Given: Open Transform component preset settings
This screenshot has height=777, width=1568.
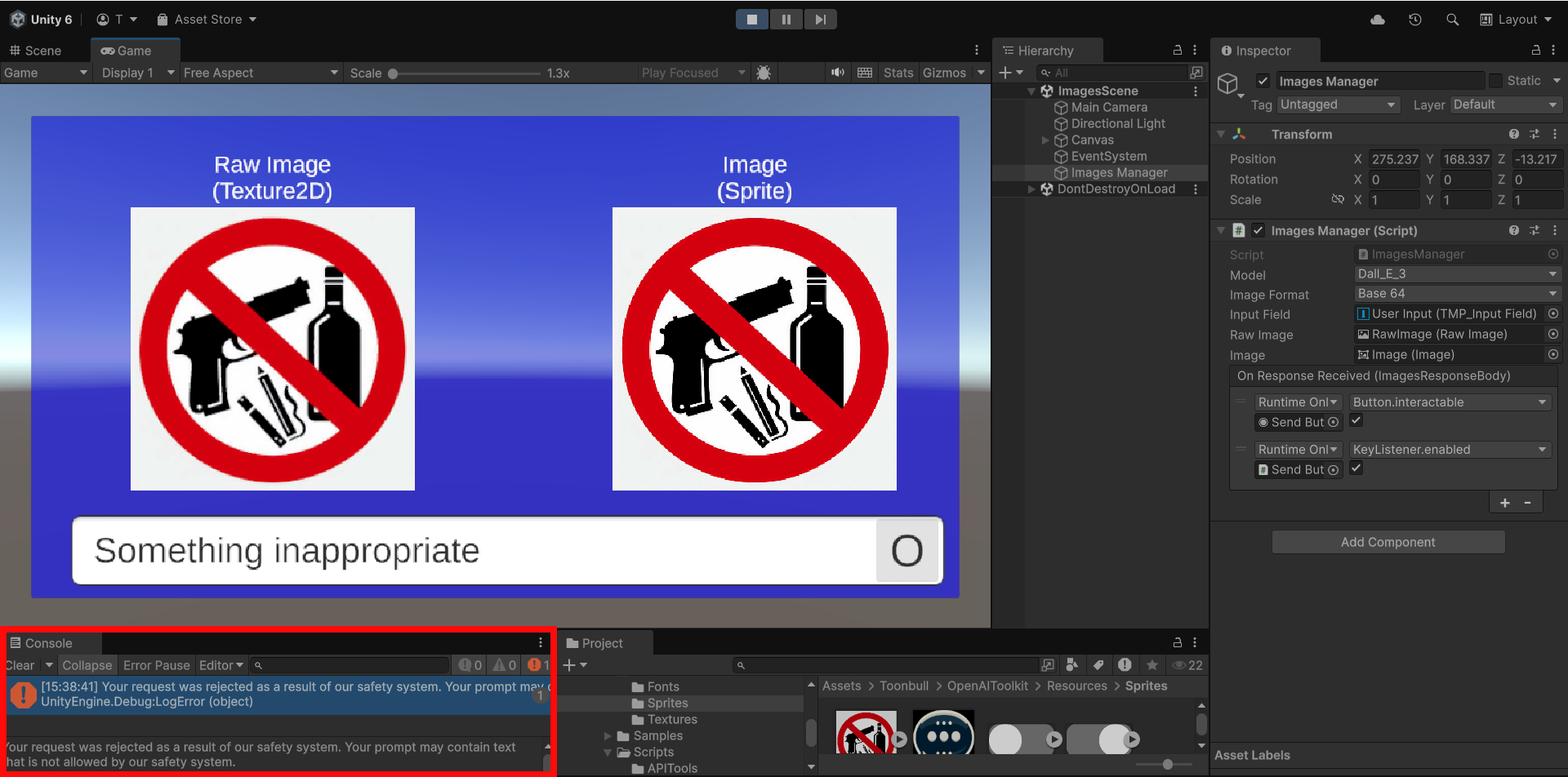Looking at the screenshot, I should (x=1535, y=134).
